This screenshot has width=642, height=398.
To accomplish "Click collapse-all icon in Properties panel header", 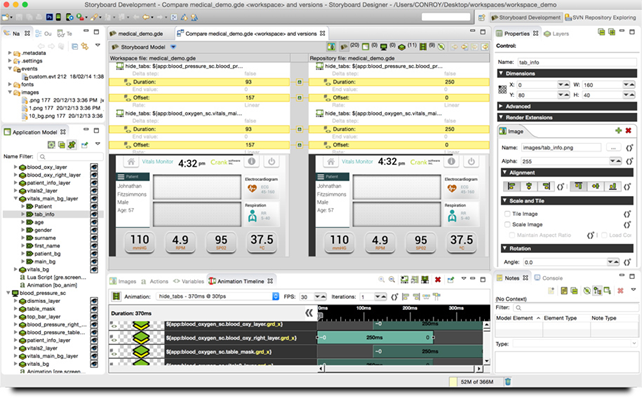I will [601, 32].
